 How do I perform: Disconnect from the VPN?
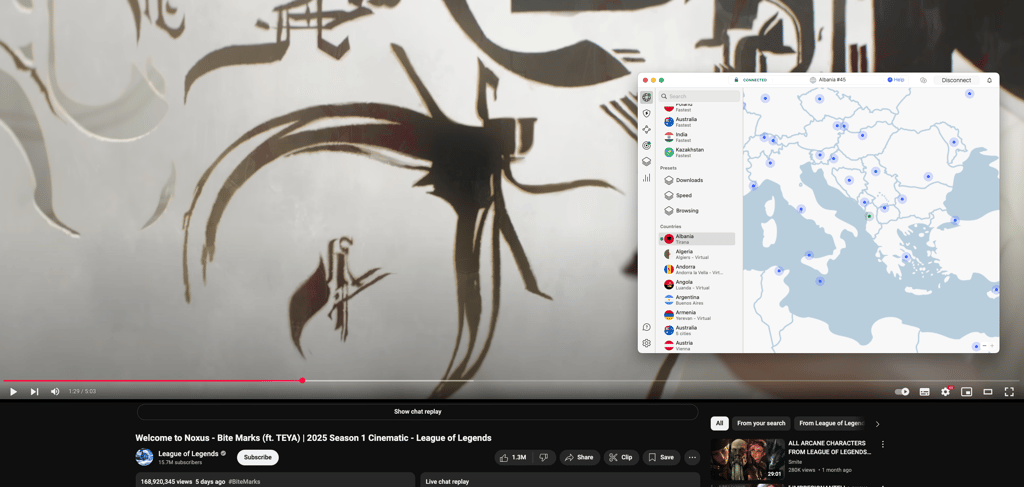pos(956,80)
